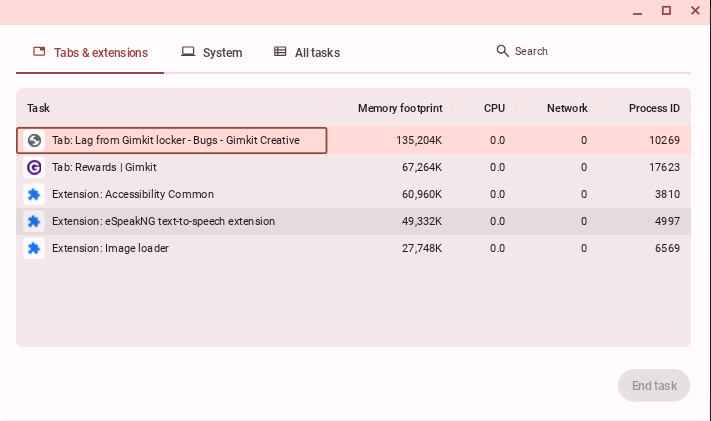711x421 pixels.
Task: Click the list icon on the All tasks tab
Action: 280,52
